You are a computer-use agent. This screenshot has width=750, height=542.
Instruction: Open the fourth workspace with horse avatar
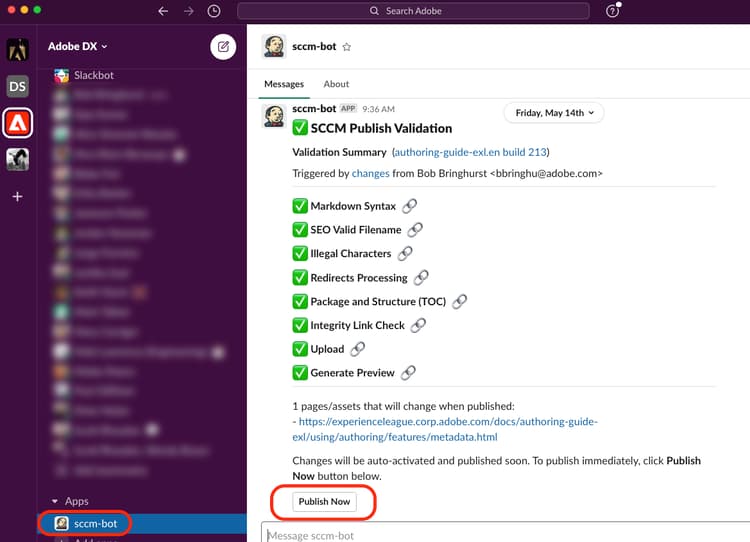tap(18, 159)
